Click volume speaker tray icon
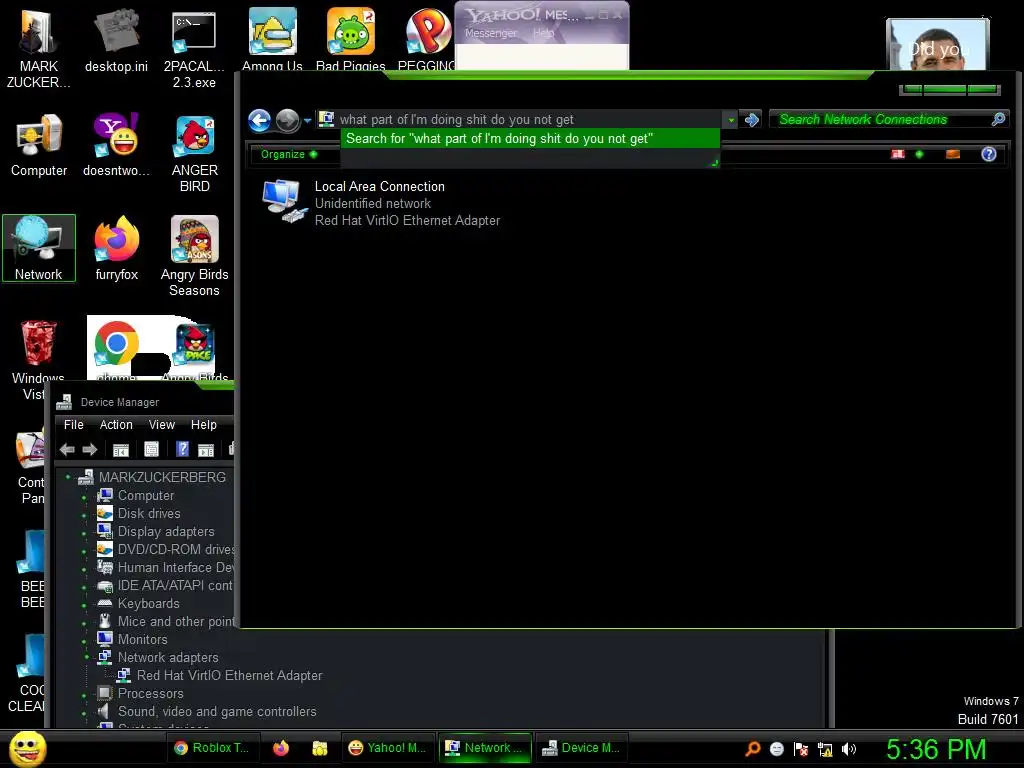 point(848,749)
